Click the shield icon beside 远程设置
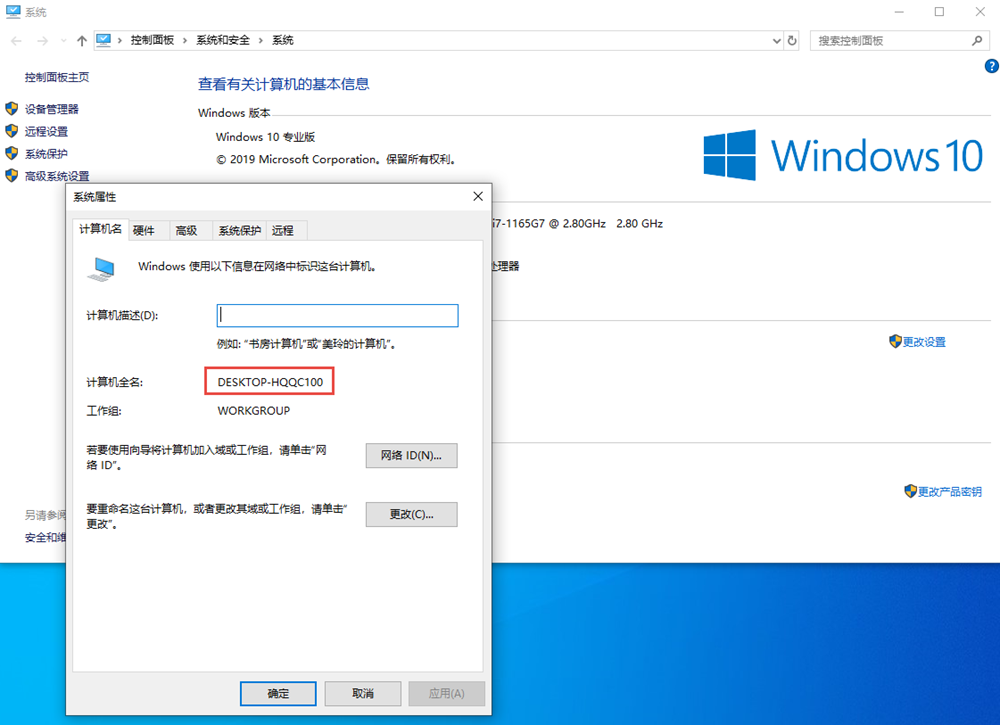Viewport: 1000px width, 725px height. (12, 131)
